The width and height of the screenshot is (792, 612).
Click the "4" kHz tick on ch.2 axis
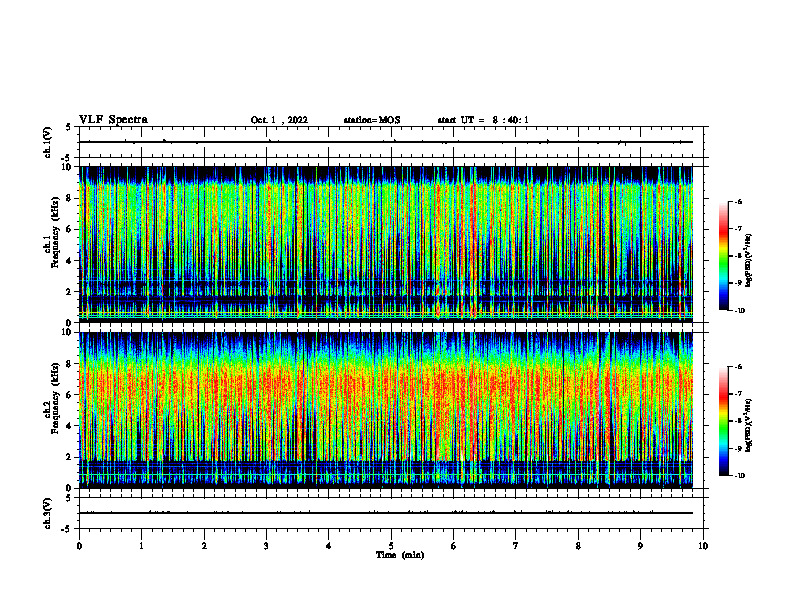point(70,426)
